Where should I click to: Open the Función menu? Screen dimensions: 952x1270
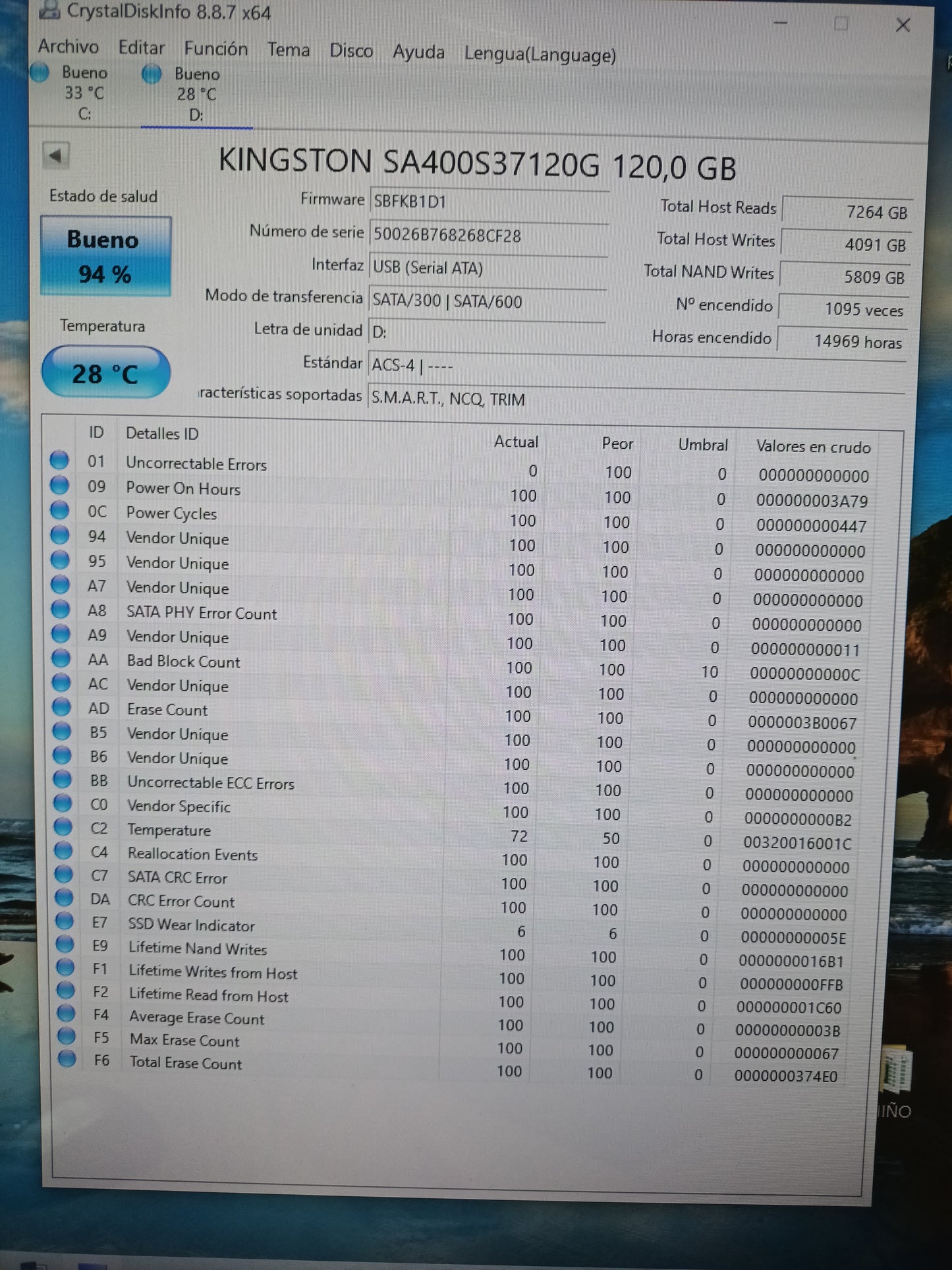point(215,49)
